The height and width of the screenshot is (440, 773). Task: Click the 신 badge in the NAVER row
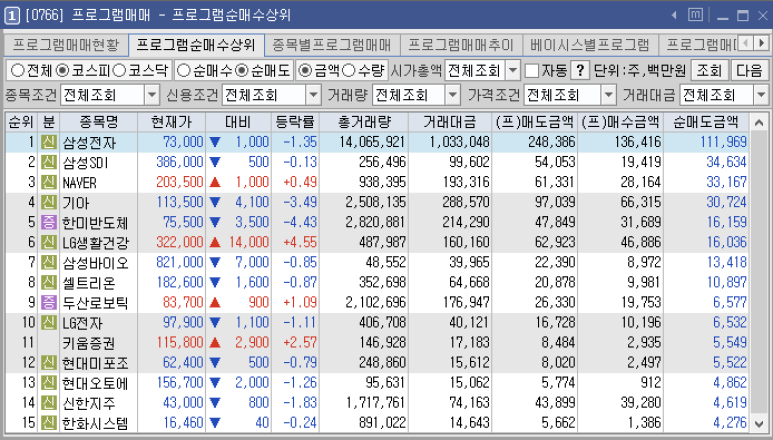[48, 182]
